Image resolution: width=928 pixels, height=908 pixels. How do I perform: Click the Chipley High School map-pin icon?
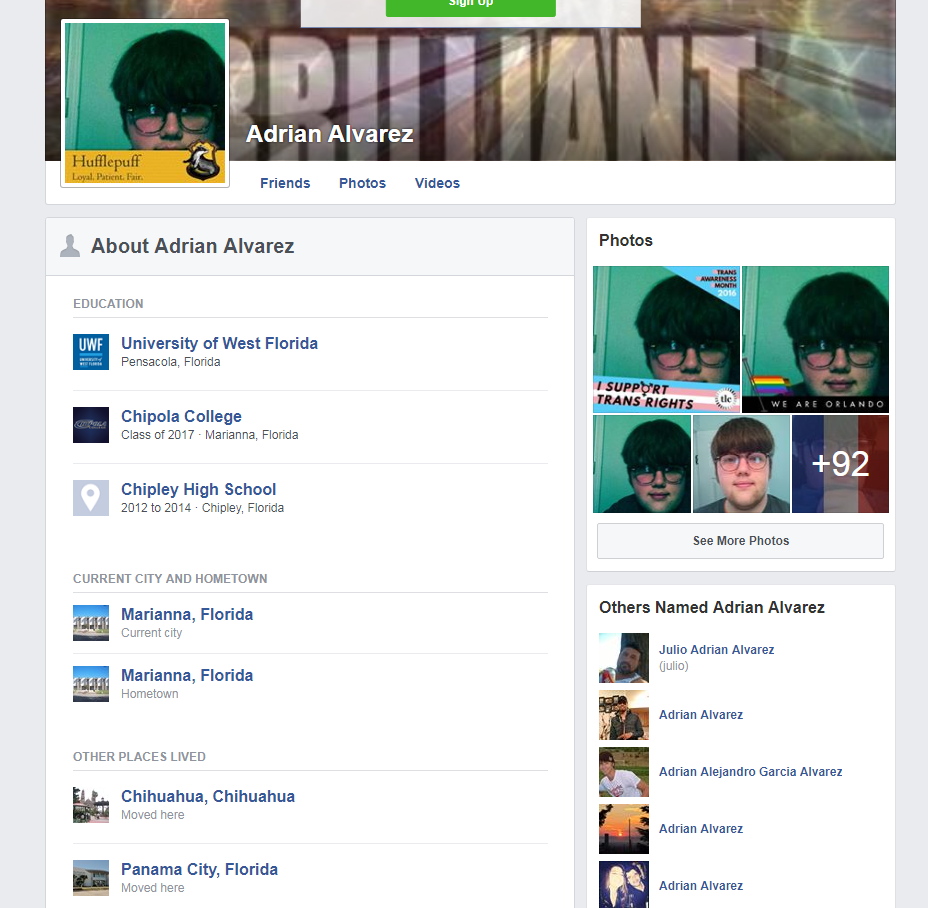(x=91, y=498)
